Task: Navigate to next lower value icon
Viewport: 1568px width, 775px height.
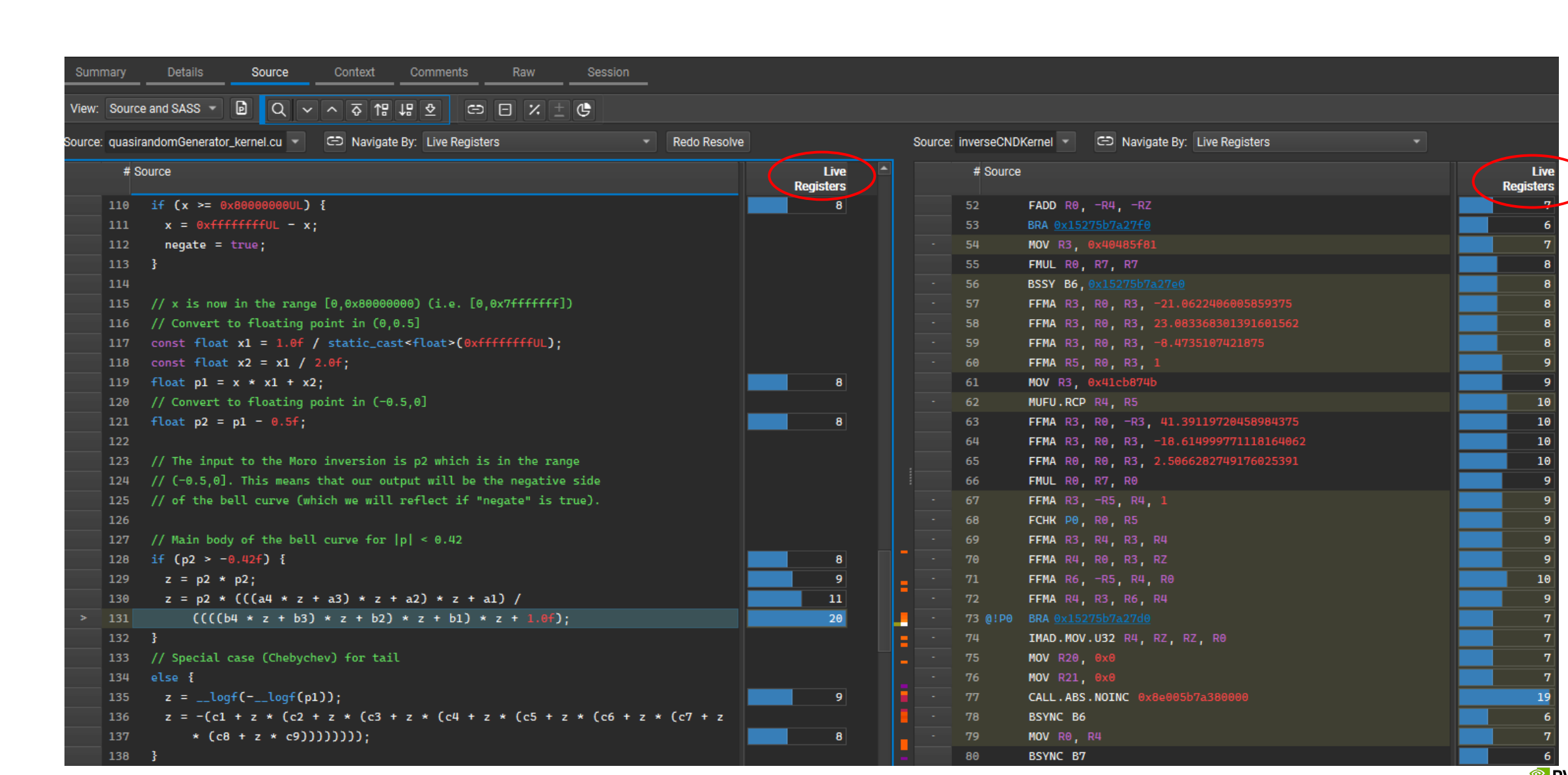Action: click(x=406, y=109)
